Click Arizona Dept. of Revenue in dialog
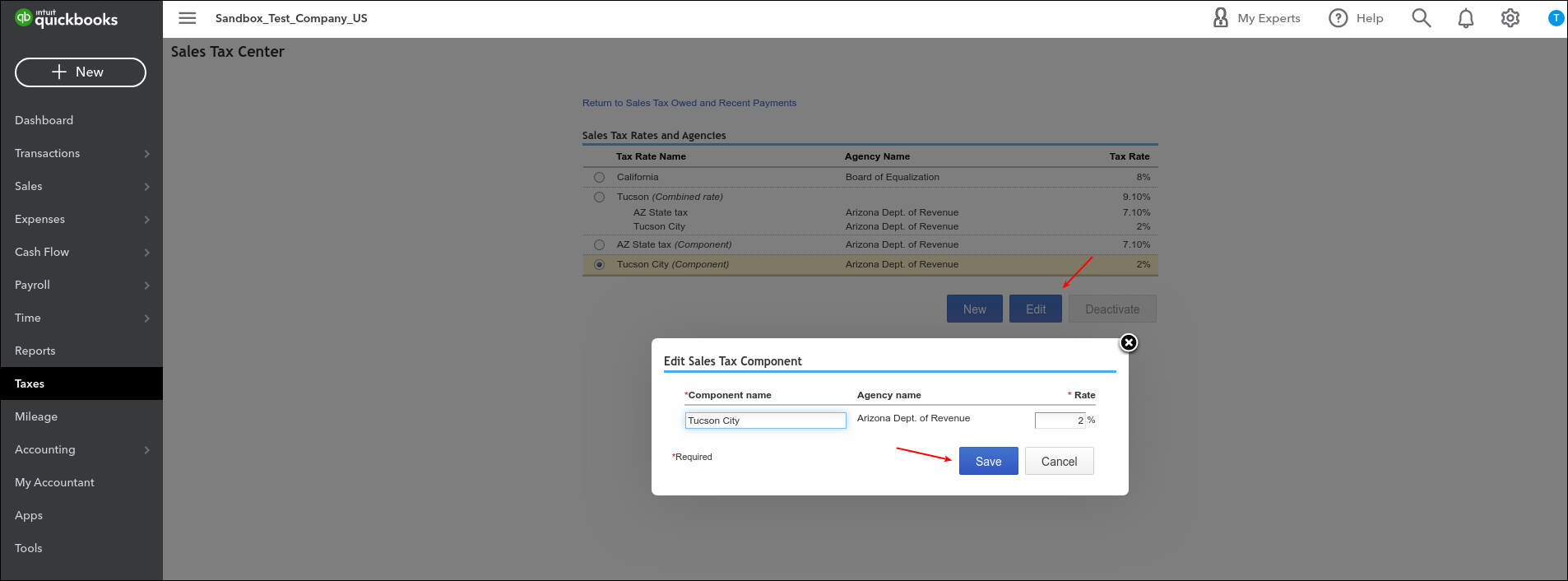The height and width of the screenshot is (581, 1568). pos(913,418)
